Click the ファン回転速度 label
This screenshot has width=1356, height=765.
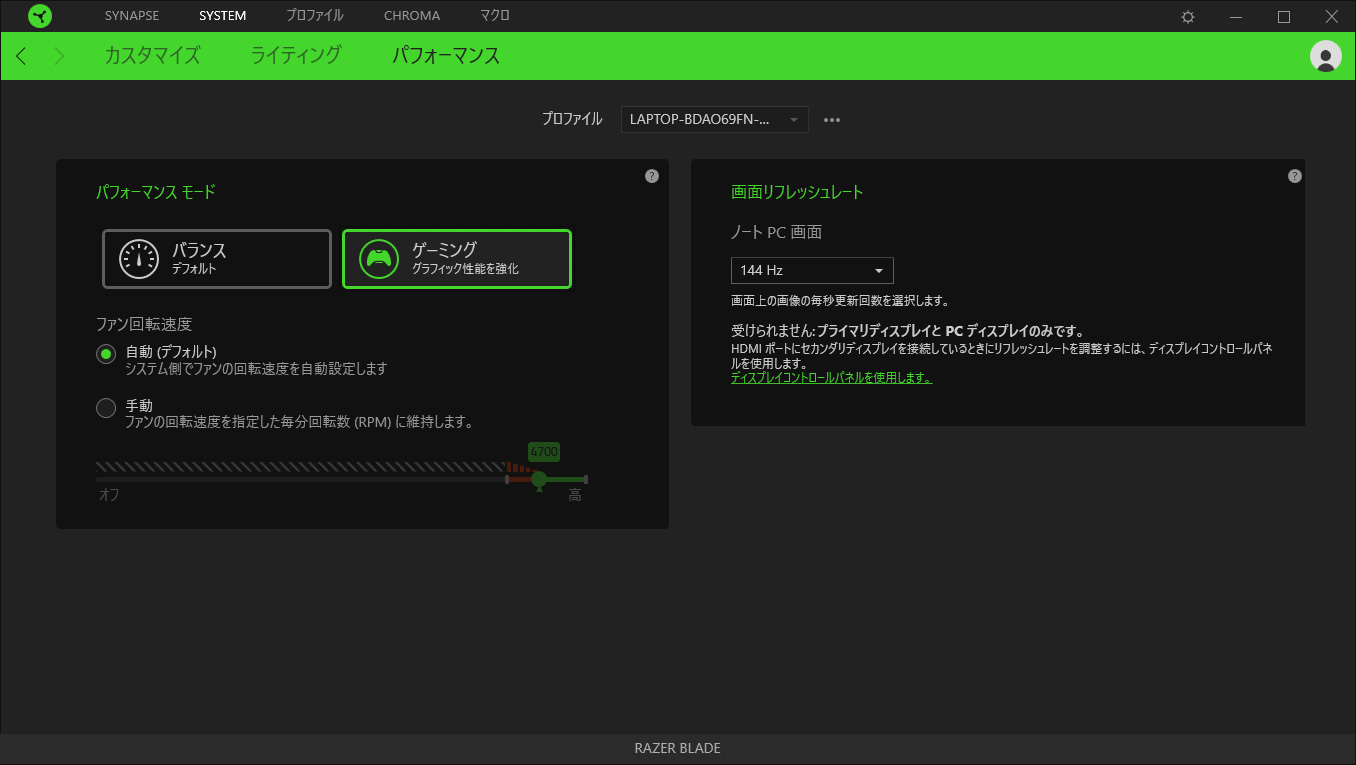pyautogui.click(x=144, y=325)
